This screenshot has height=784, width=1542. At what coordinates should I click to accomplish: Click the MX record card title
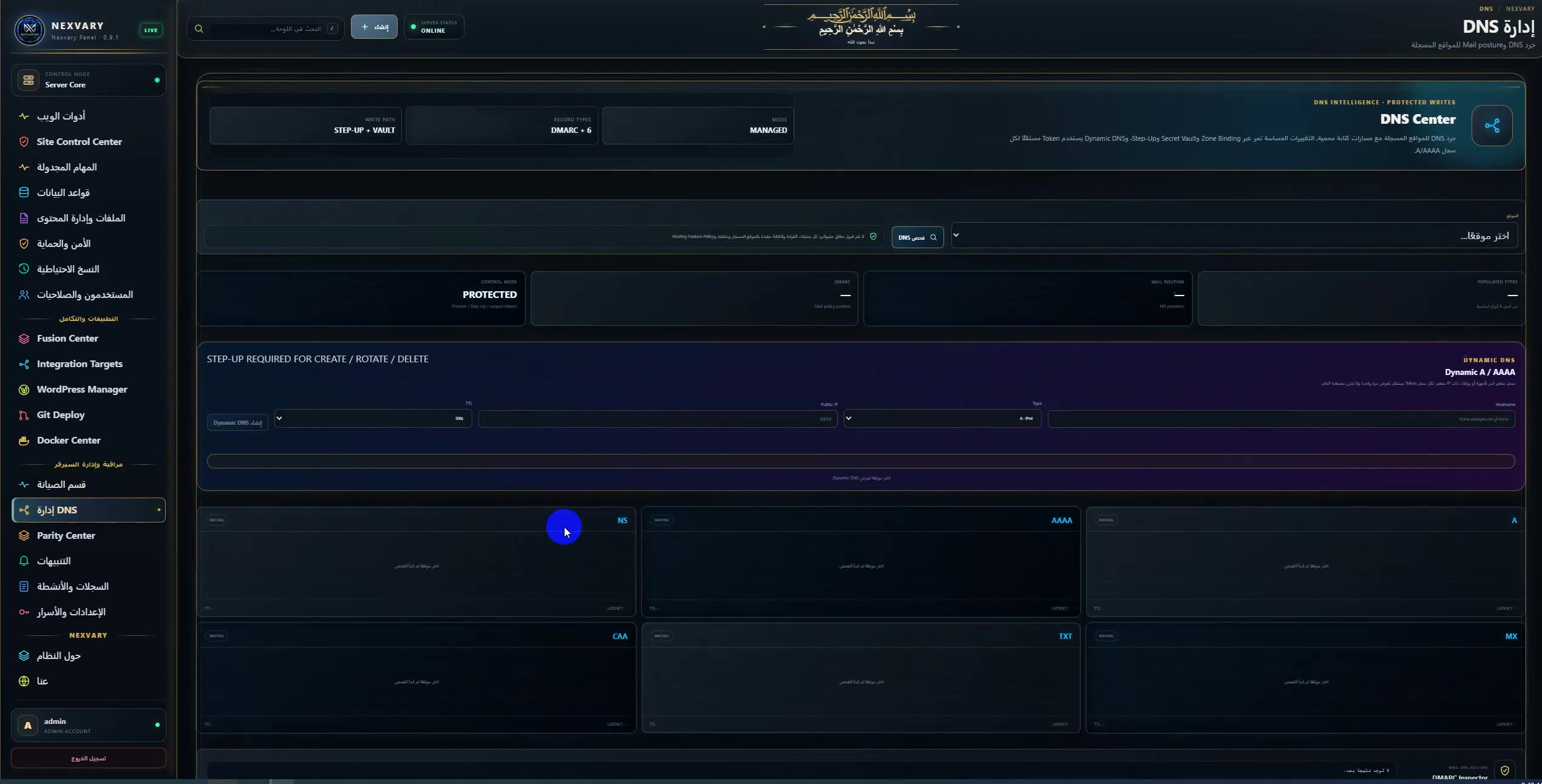pos(1510,637)
